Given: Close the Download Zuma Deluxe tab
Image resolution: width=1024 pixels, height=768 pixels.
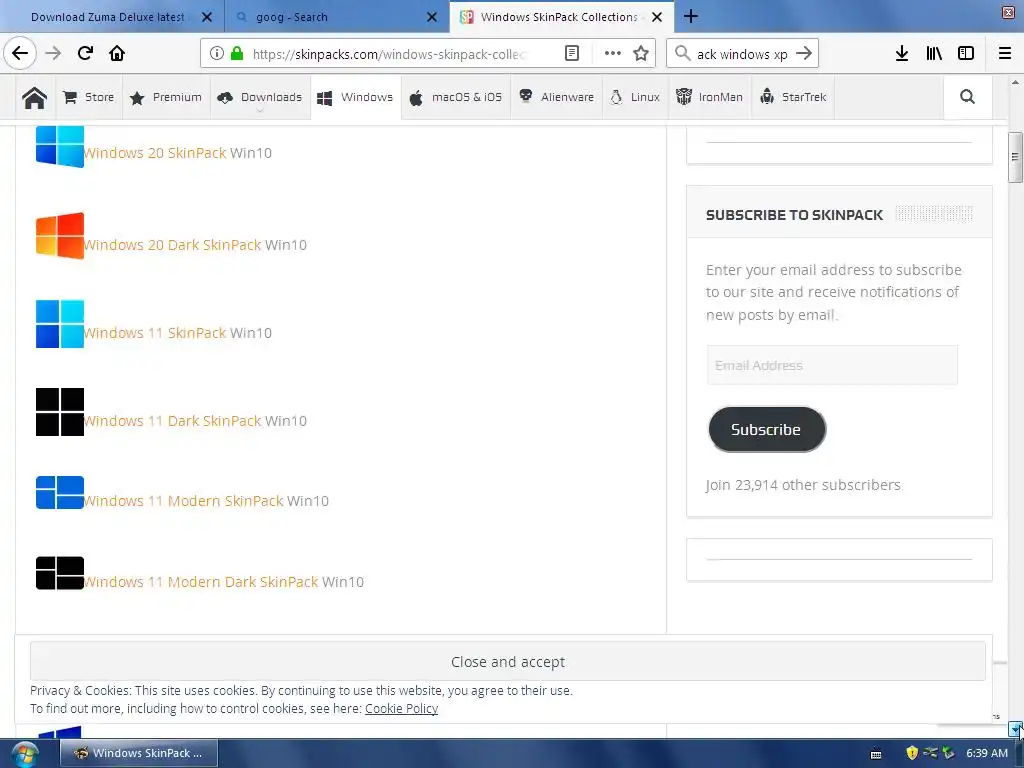Looking at the screenshot, I should (x=206, y=17).
